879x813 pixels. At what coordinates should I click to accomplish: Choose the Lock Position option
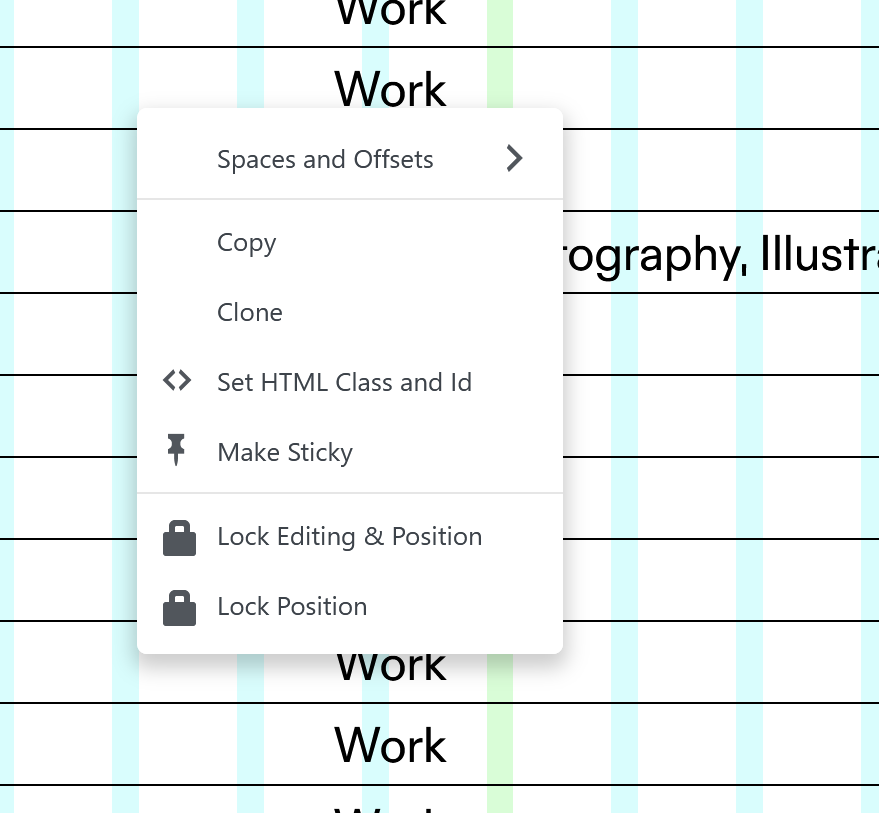click(x=292, y=607)
